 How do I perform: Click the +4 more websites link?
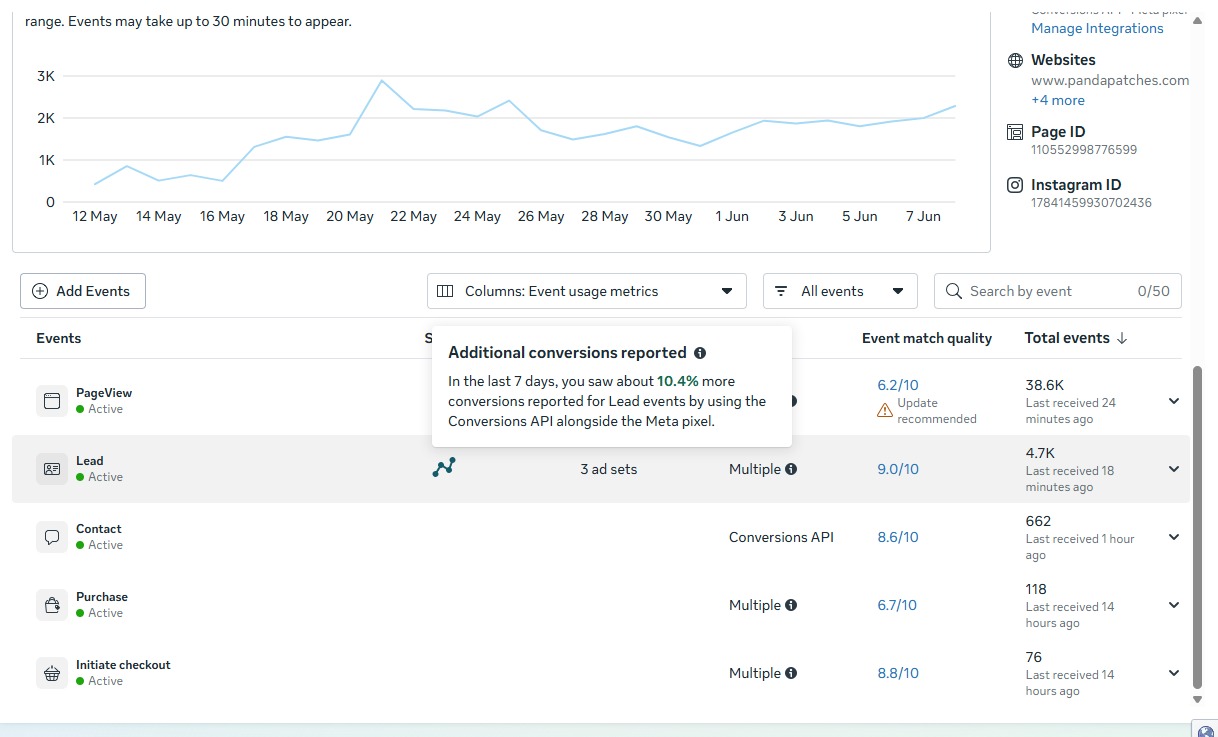point(1058,100)
